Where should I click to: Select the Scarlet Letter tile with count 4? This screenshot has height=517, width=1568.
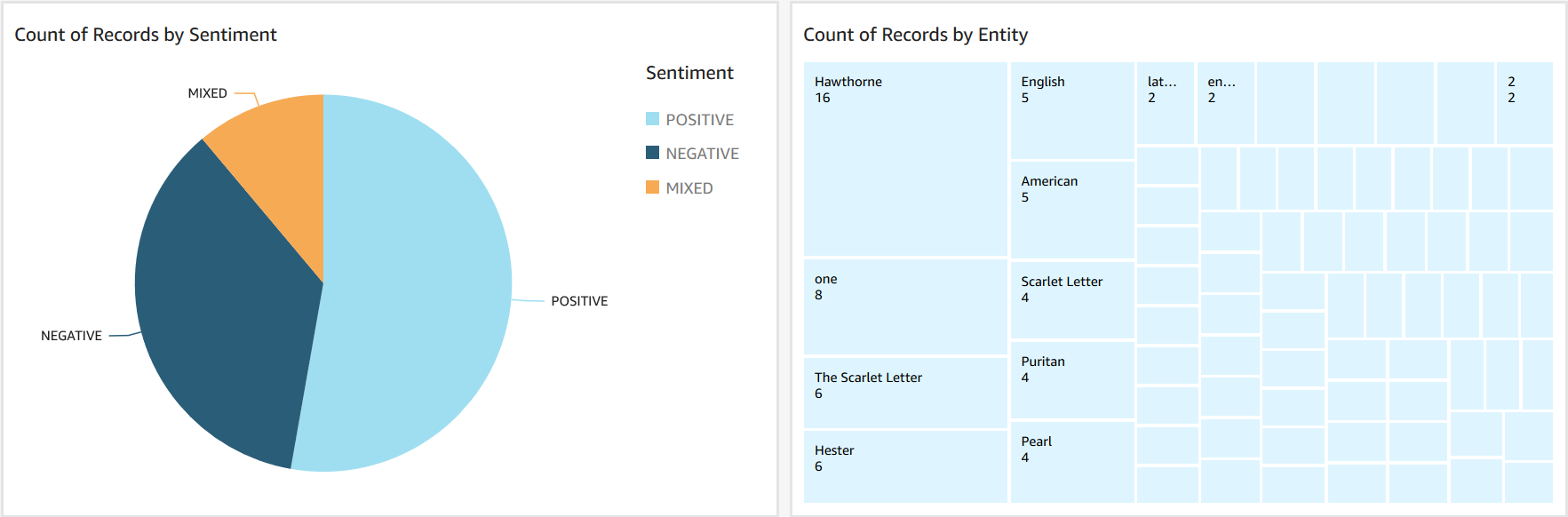point(1072,300)
